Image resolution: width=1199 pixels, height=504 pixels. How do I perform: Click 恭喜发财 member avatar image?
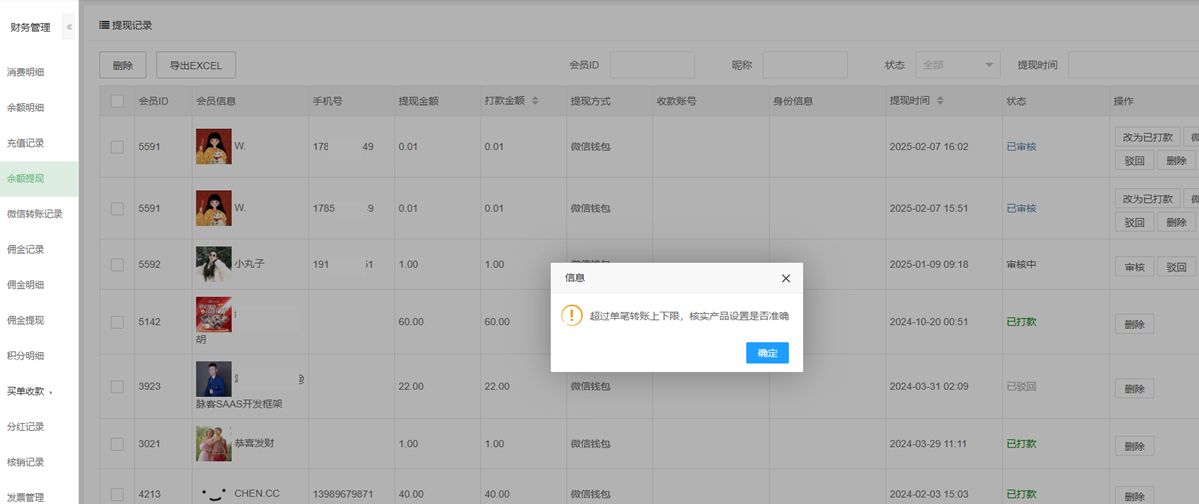coord(213,442)
